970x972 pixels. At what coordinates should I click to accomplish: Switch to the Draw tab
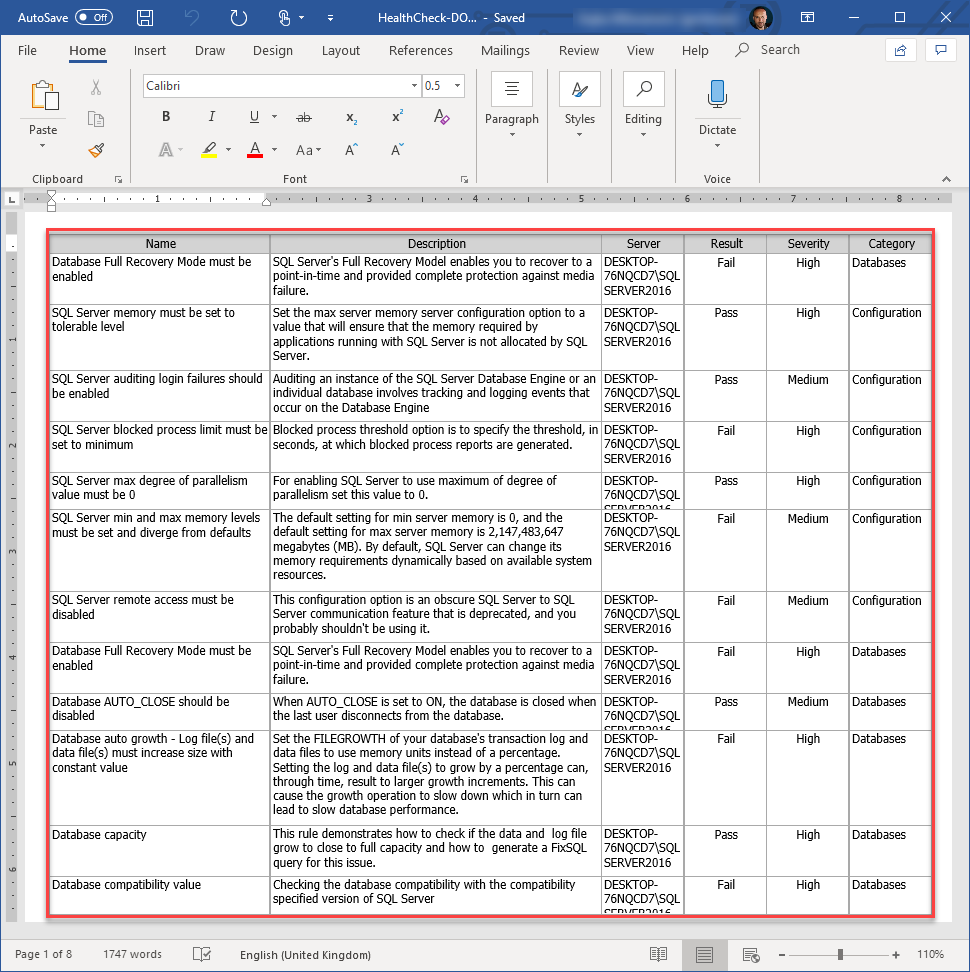(209, 50)
